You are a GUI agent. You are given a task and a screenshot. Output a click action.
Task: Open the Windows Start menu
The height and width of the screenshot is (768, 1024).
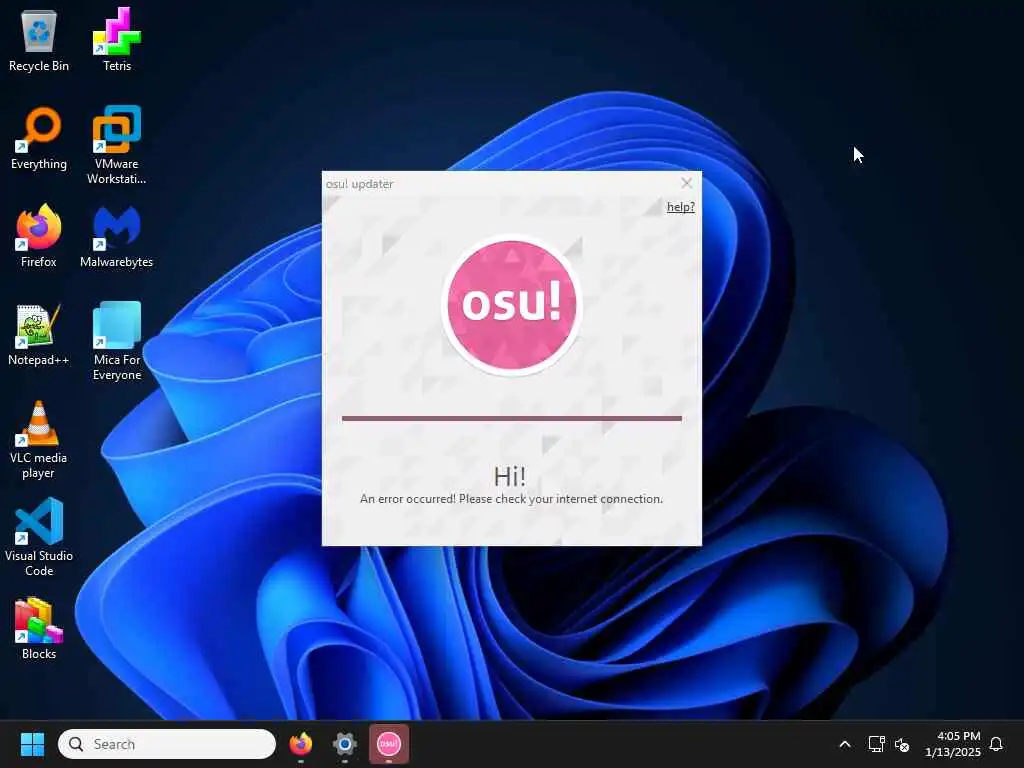tap(32, 744)
